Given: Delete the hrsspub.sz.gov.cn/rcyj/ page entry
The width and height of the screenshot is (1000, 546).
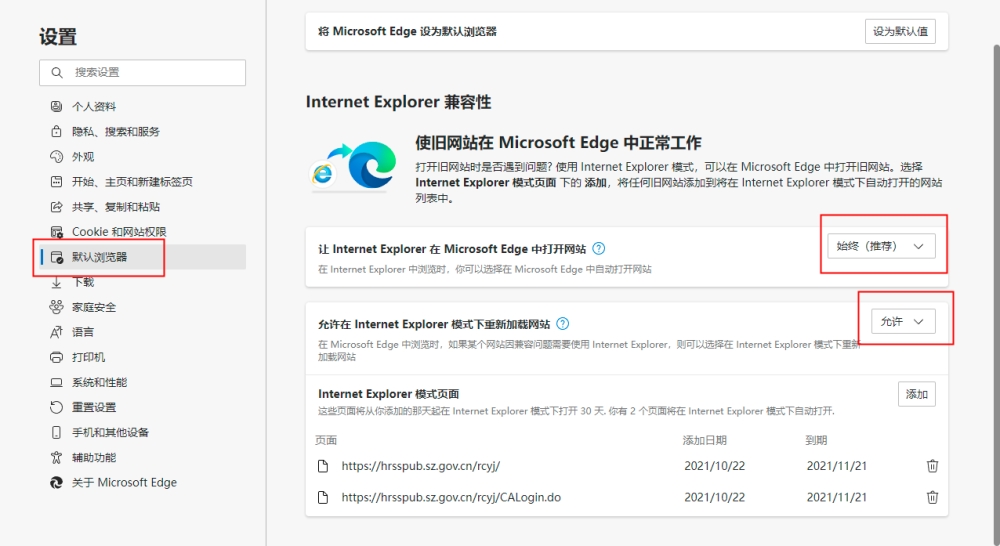Looking at the screenshot, I should (x=932, y=466).
